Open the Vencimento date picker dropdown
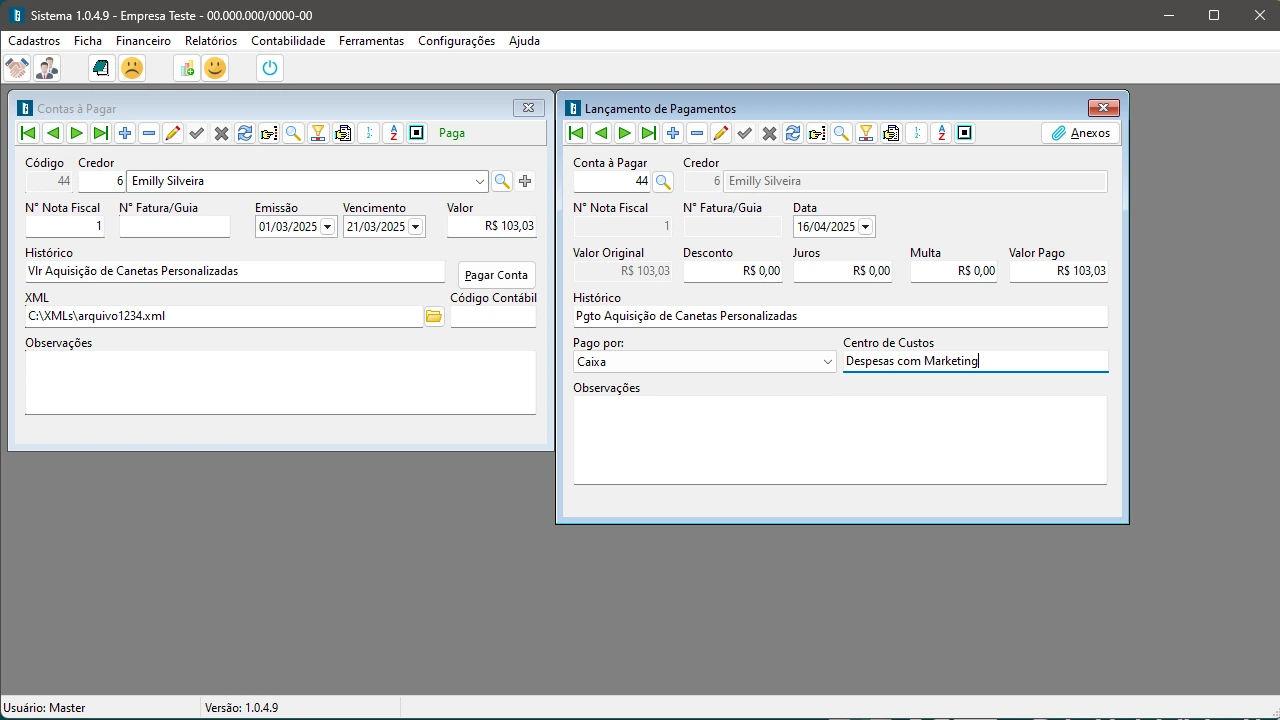1280x720 pixels. pyautogui.click(x=415, y=227)
